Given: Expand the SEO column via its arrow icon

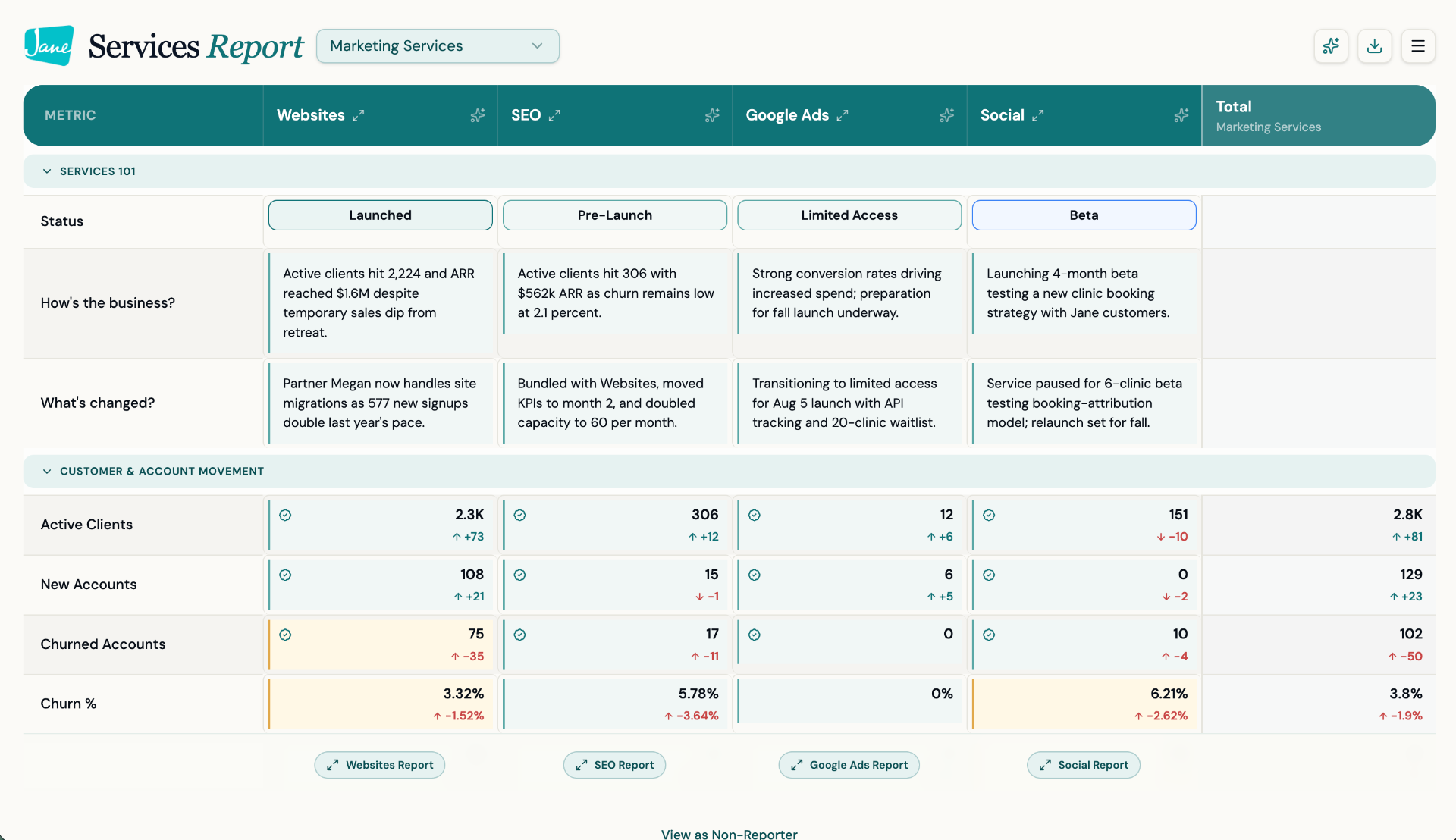Looking at the screenshot, I should coord(554,115).
